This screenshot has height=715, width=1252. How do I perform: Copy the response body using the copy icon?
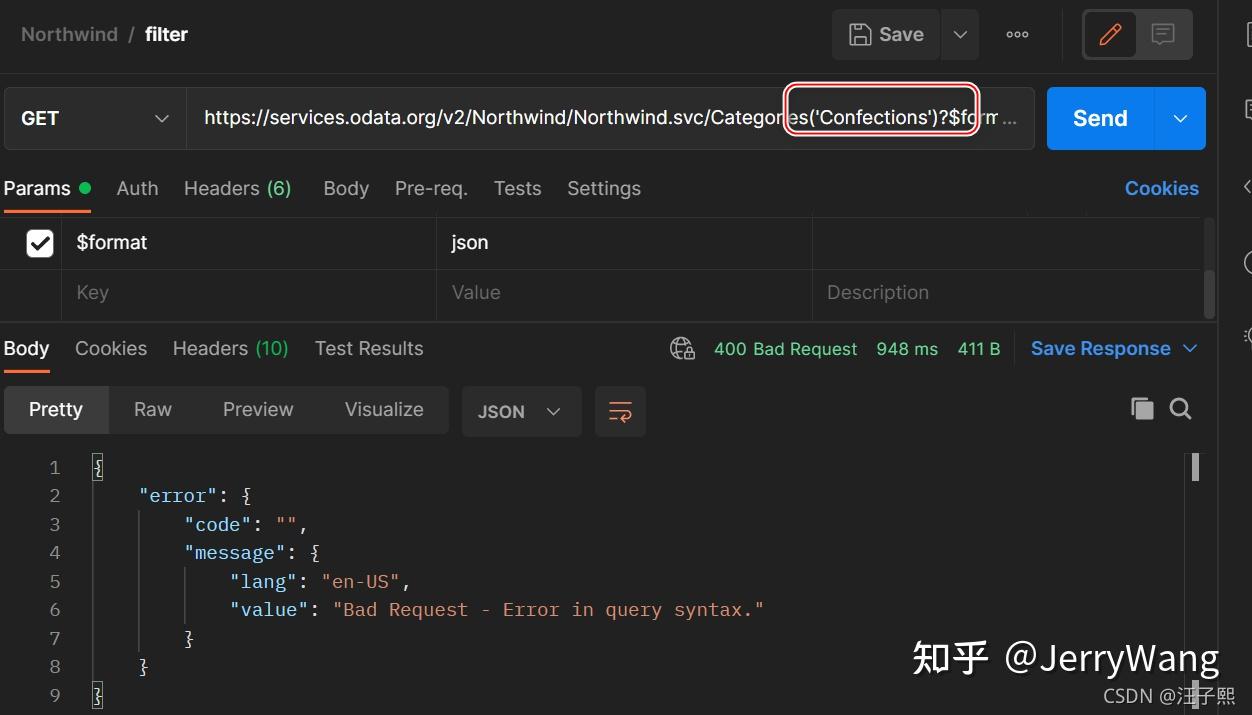1142,408
